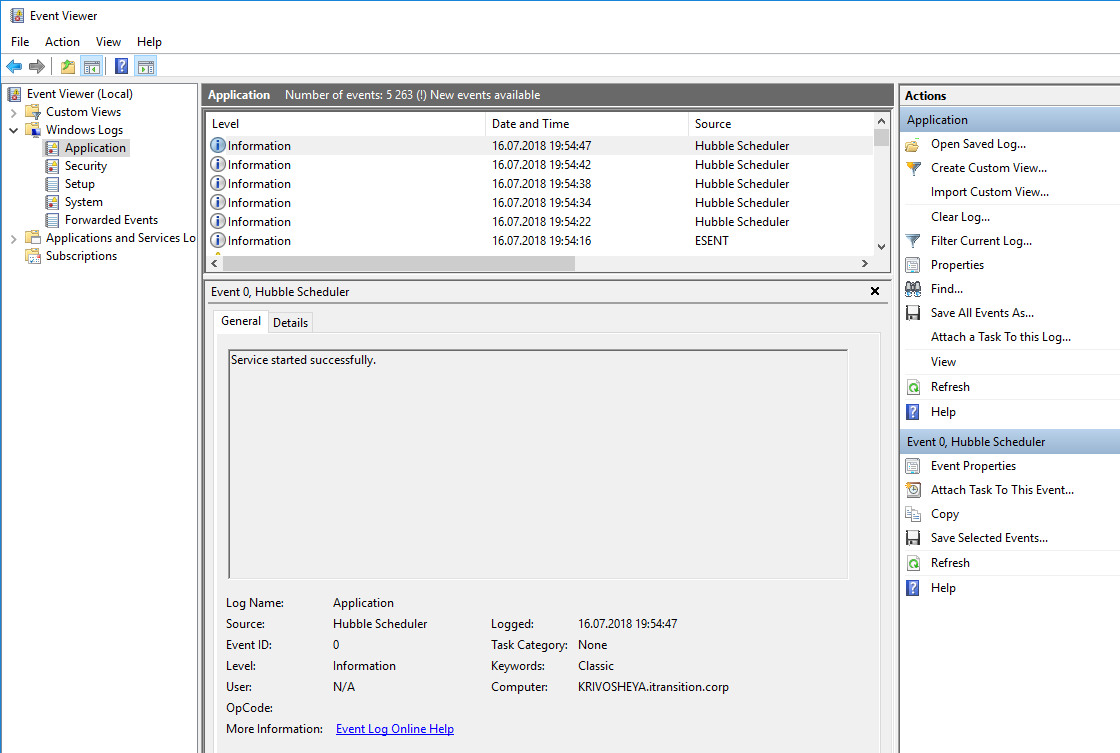Click Attach Task To This Event icon
1120x753 pixels.
click(913, 490)
